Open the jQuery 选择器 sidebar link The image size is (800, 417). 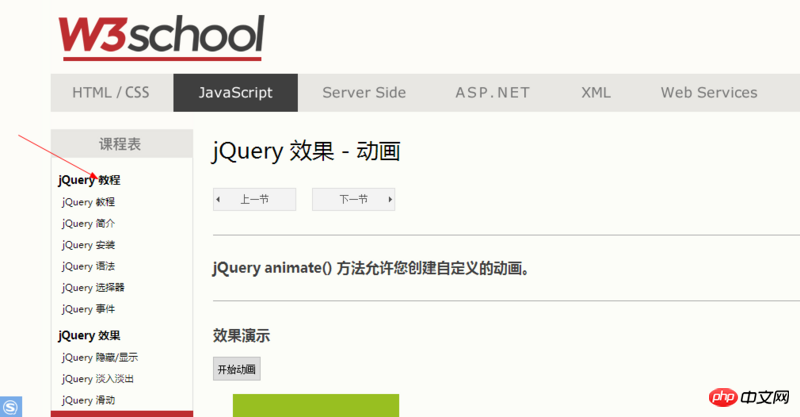pos(93,288)
